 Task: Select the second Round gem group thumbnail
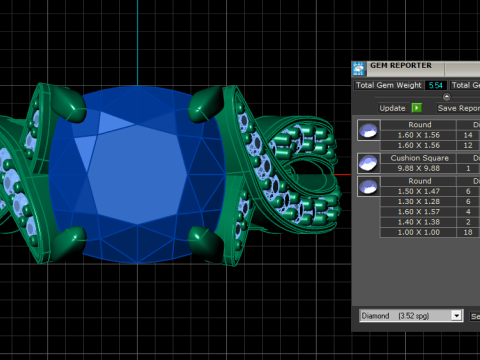[369, 186]
